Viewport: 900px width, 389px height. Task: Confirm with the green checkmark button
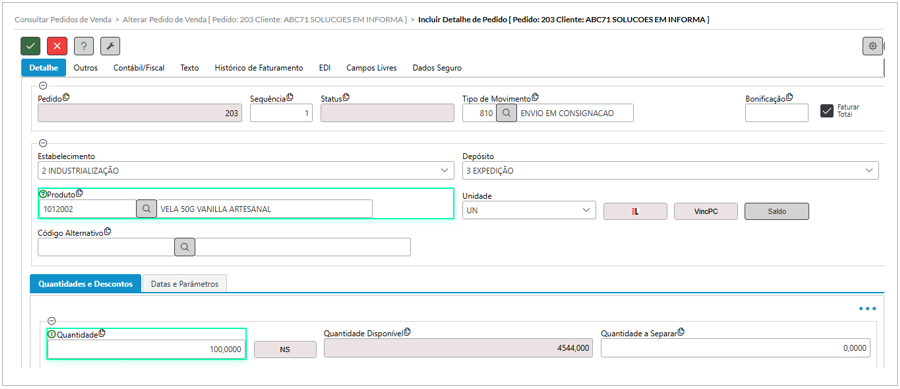pos(30,46)
